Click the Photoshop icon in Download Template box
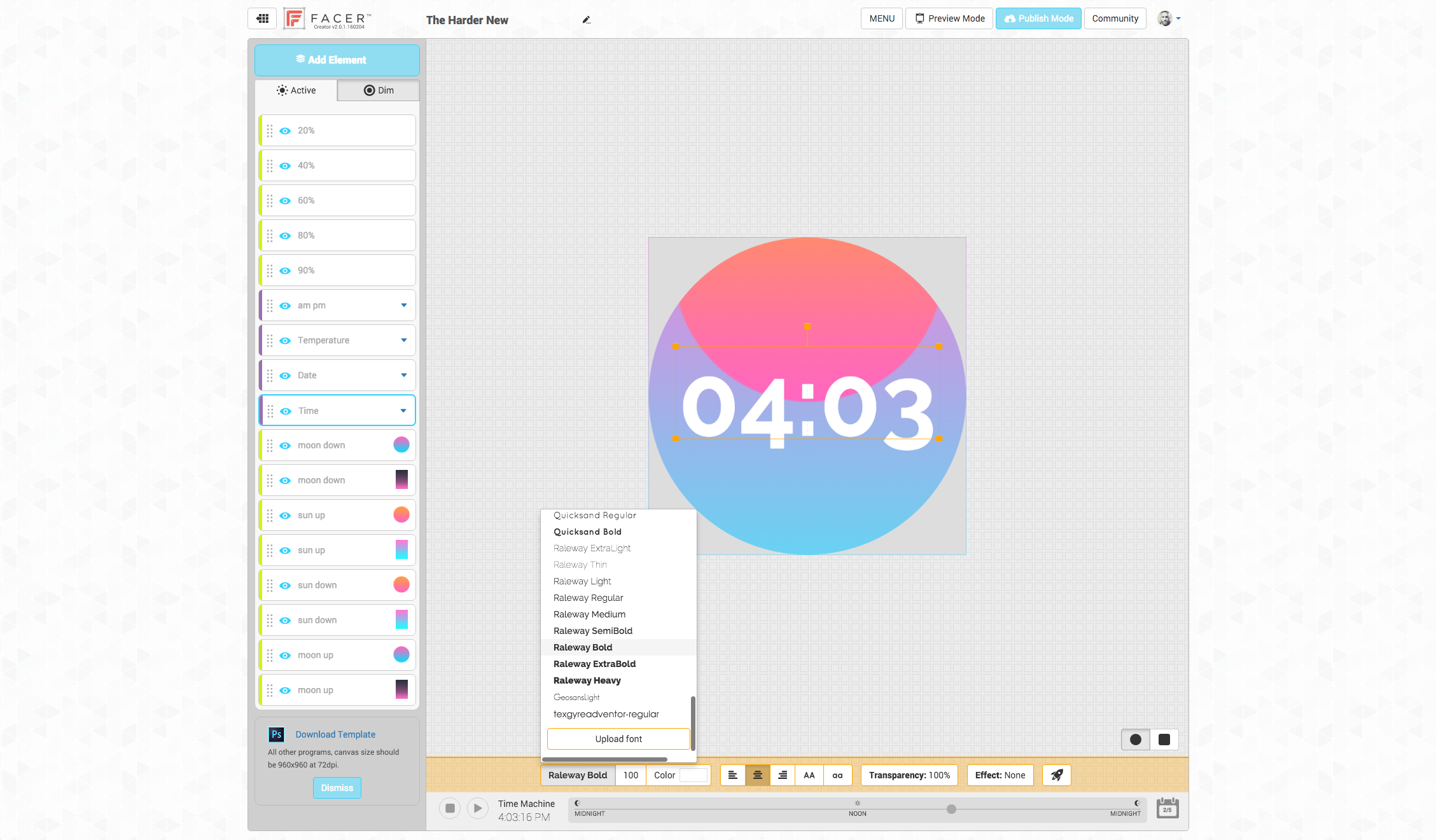This screenshot has width=1436, height=840. coord(276,734)
